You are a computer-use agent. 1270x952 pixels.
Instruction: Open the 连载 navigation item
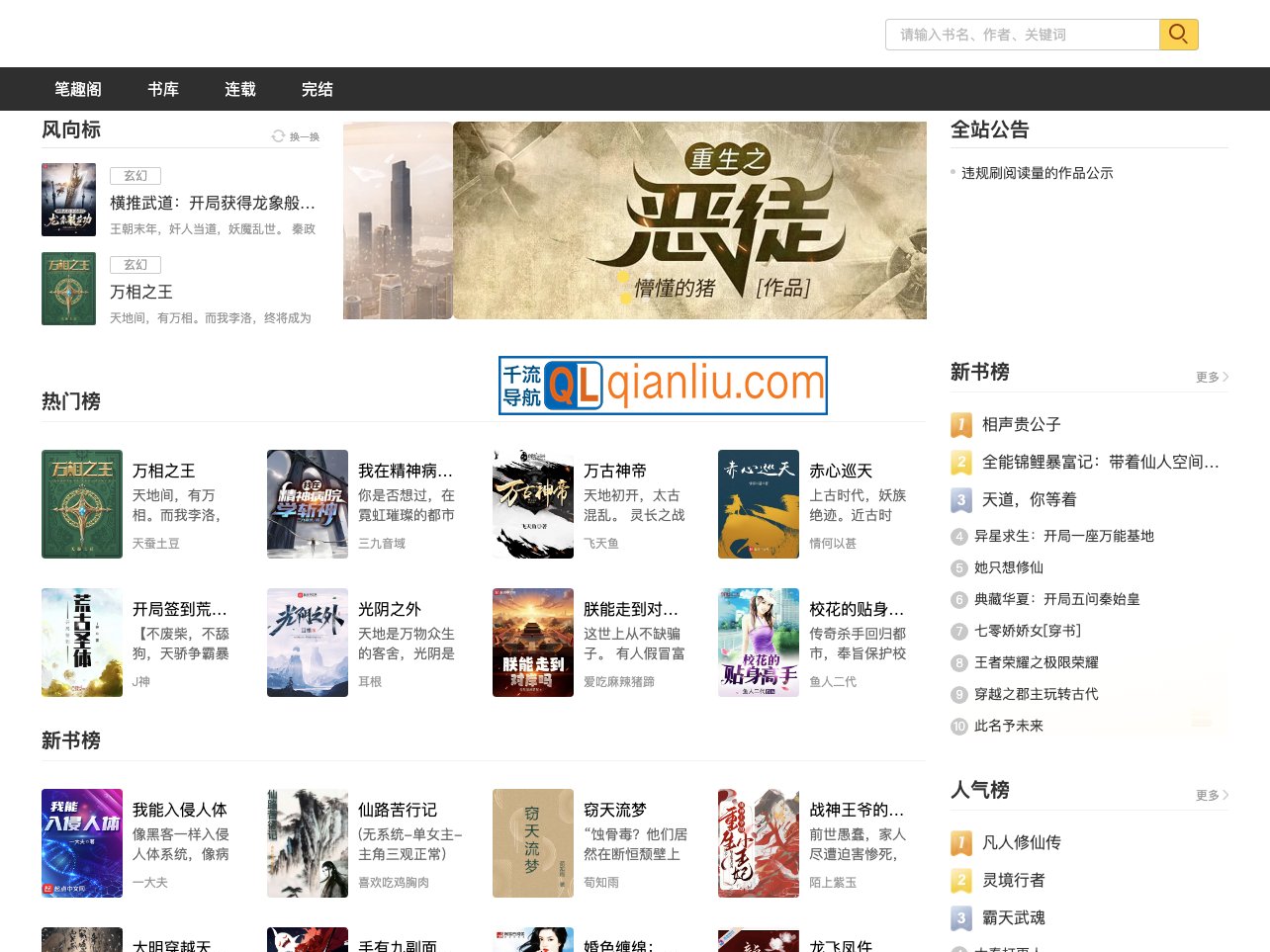tap(240, 89)
